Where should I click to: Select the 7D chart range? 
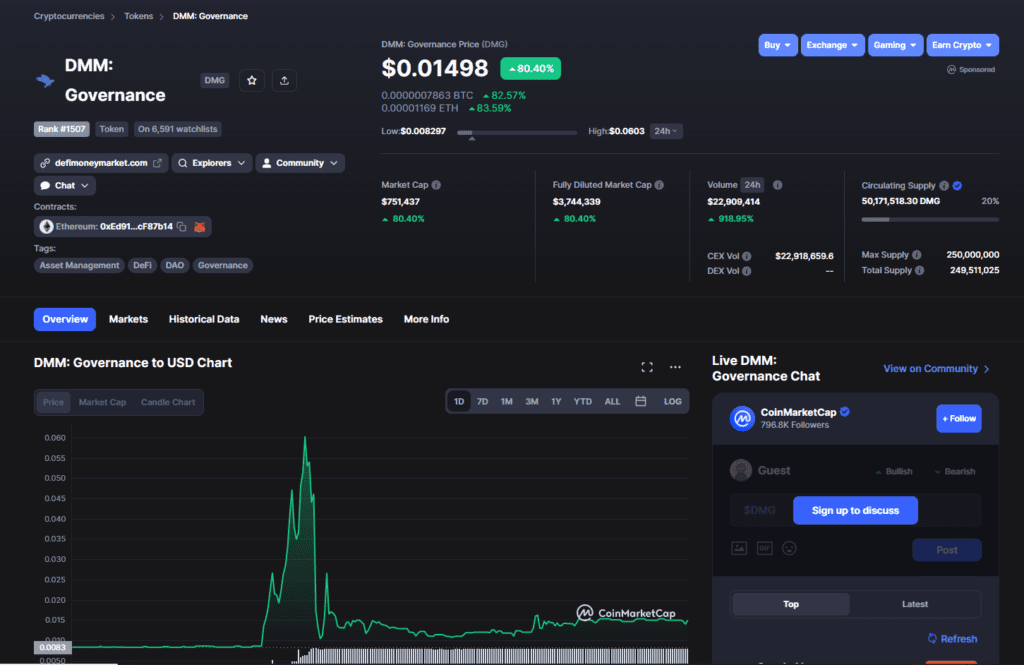point(482,401)
